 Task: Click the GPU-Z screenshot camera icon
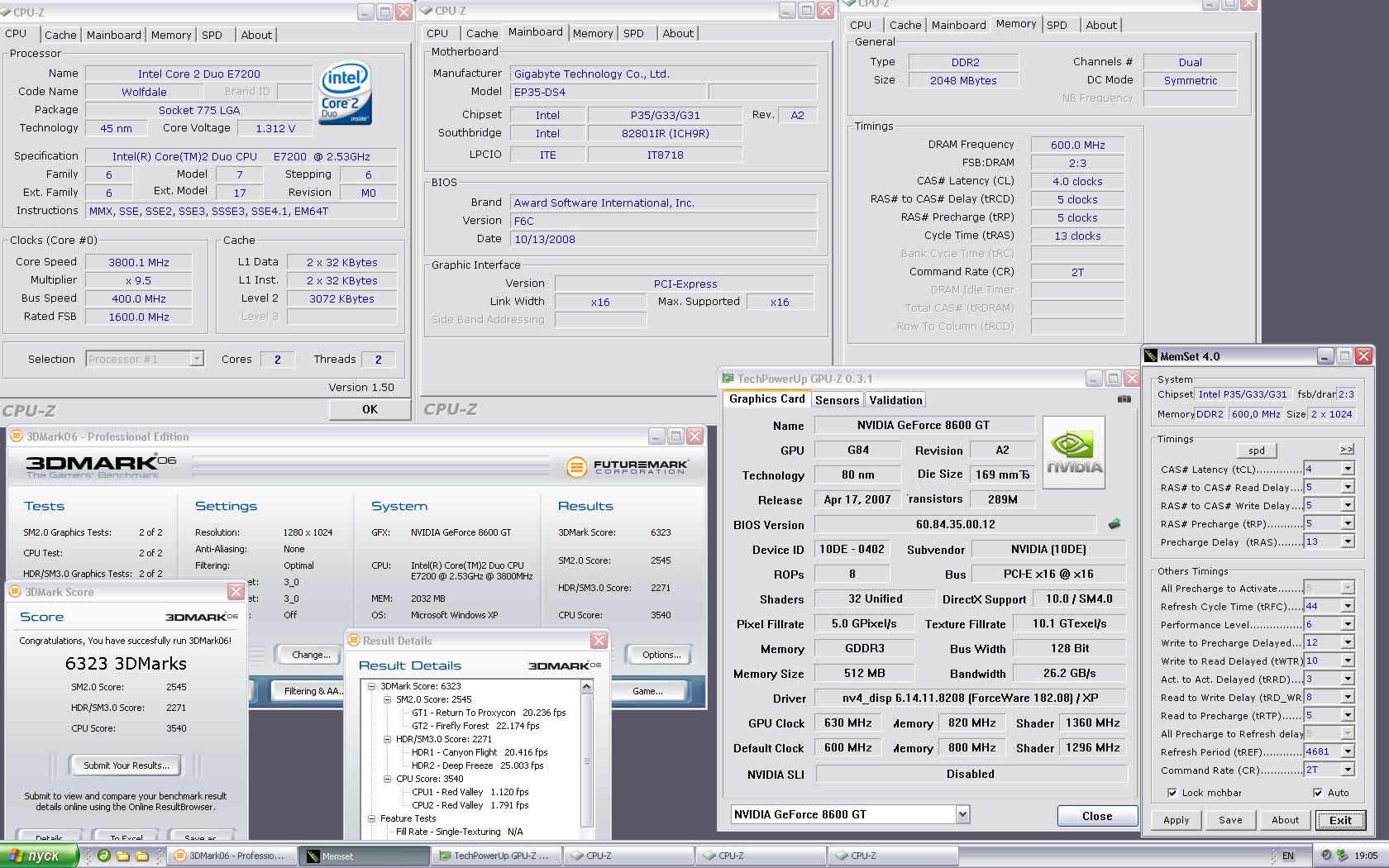(1124, 399)
